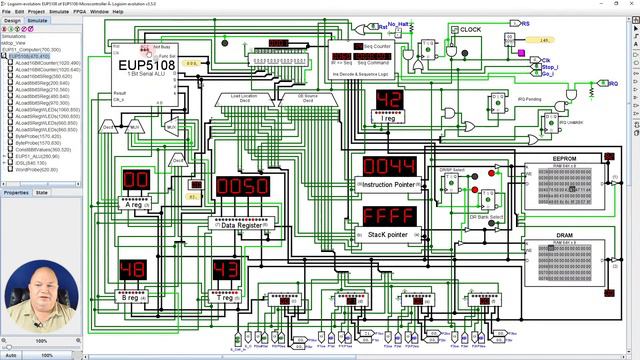The height and width of the screenshot is (360, 640).
Task: Toggle the No_Halt input
Action: pos(398,33)
